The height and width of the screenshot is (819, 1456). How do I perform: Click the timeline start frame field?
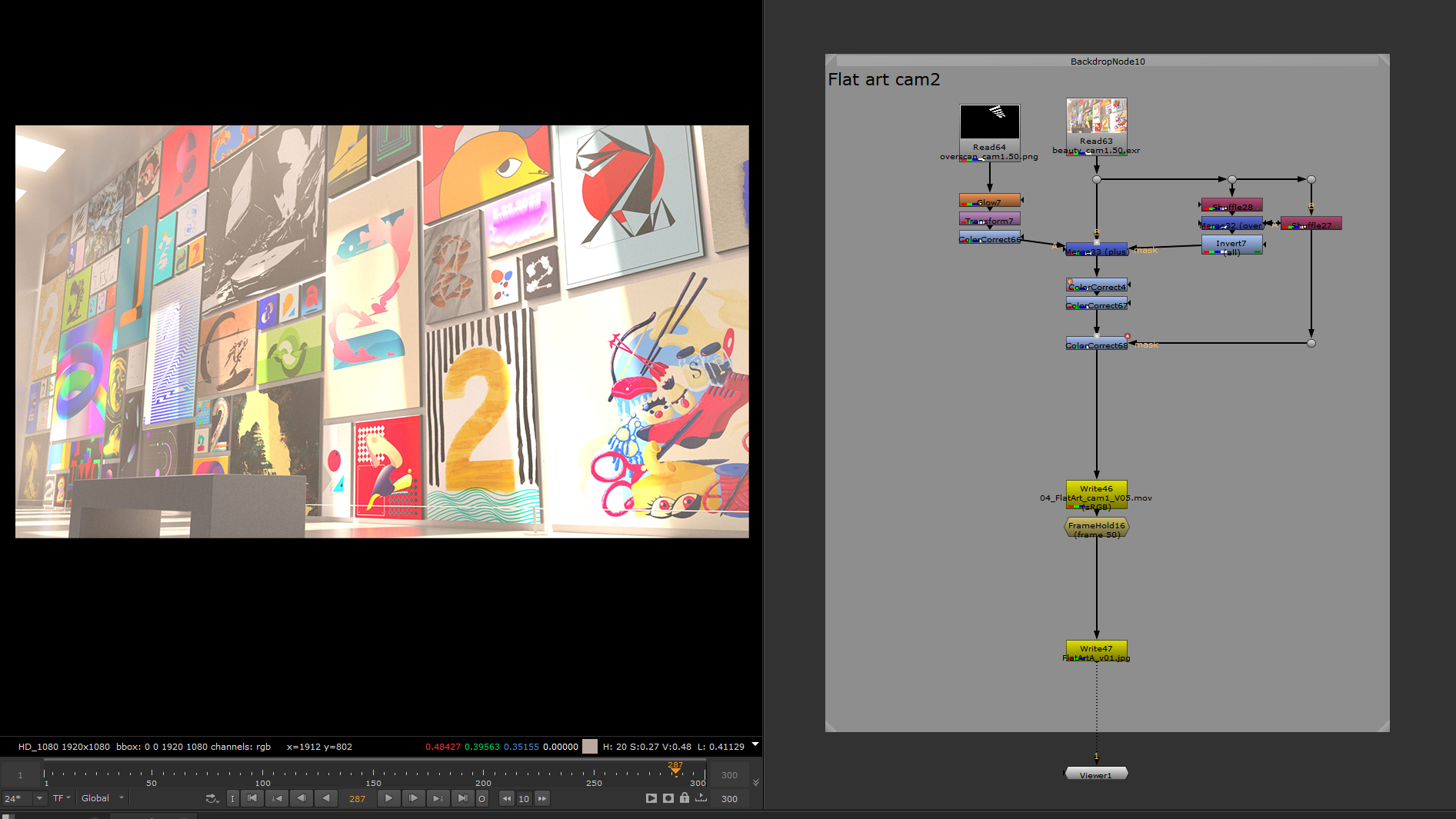coord(21,775)
